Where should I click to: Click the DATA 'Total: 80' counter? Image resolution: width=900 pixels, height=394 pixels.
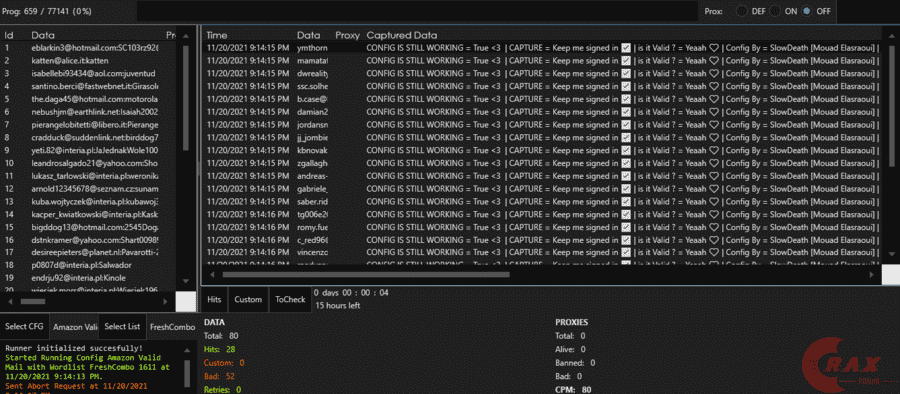[x=221, y=336]
